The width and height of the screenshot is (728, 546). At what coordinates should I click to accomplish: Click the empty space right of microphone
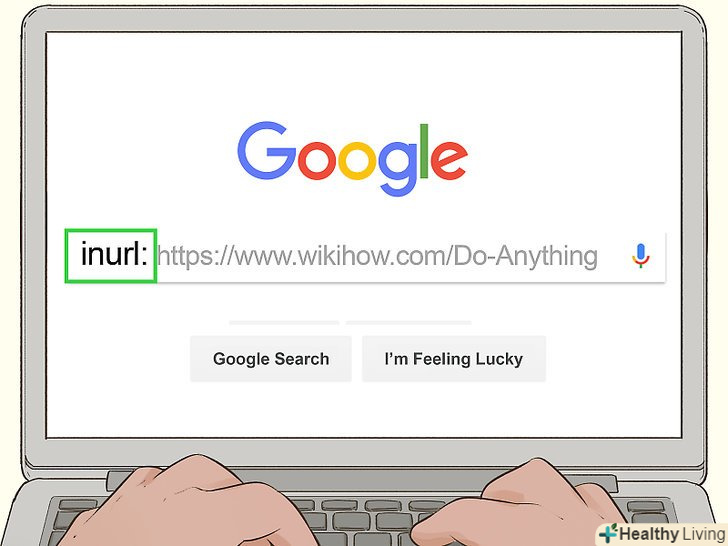point(658,256)
